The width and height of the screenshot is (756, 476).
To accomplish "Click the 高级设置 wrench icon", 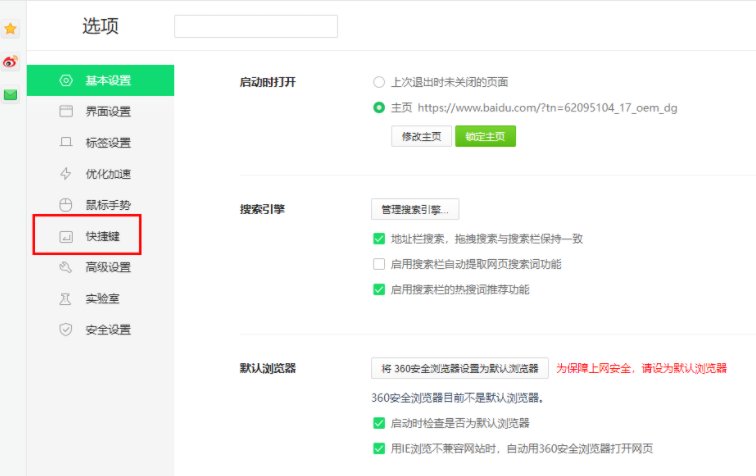I will [x=66, y=267].
